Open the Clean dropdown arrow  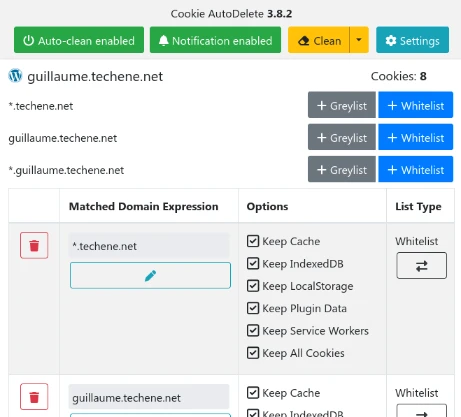coord(359,40)
